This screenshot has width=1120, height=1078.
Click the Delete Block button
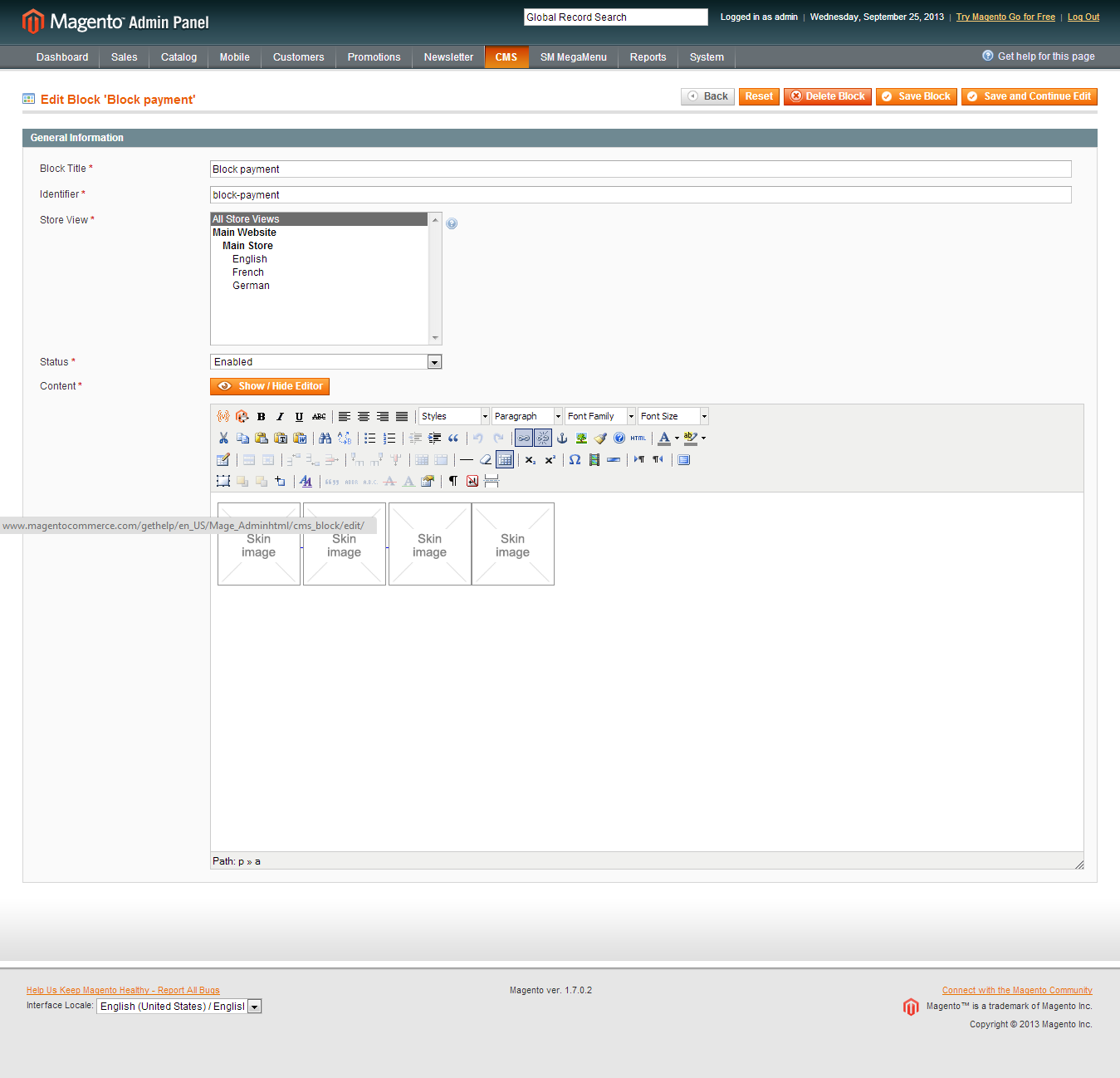pos(828,96)
